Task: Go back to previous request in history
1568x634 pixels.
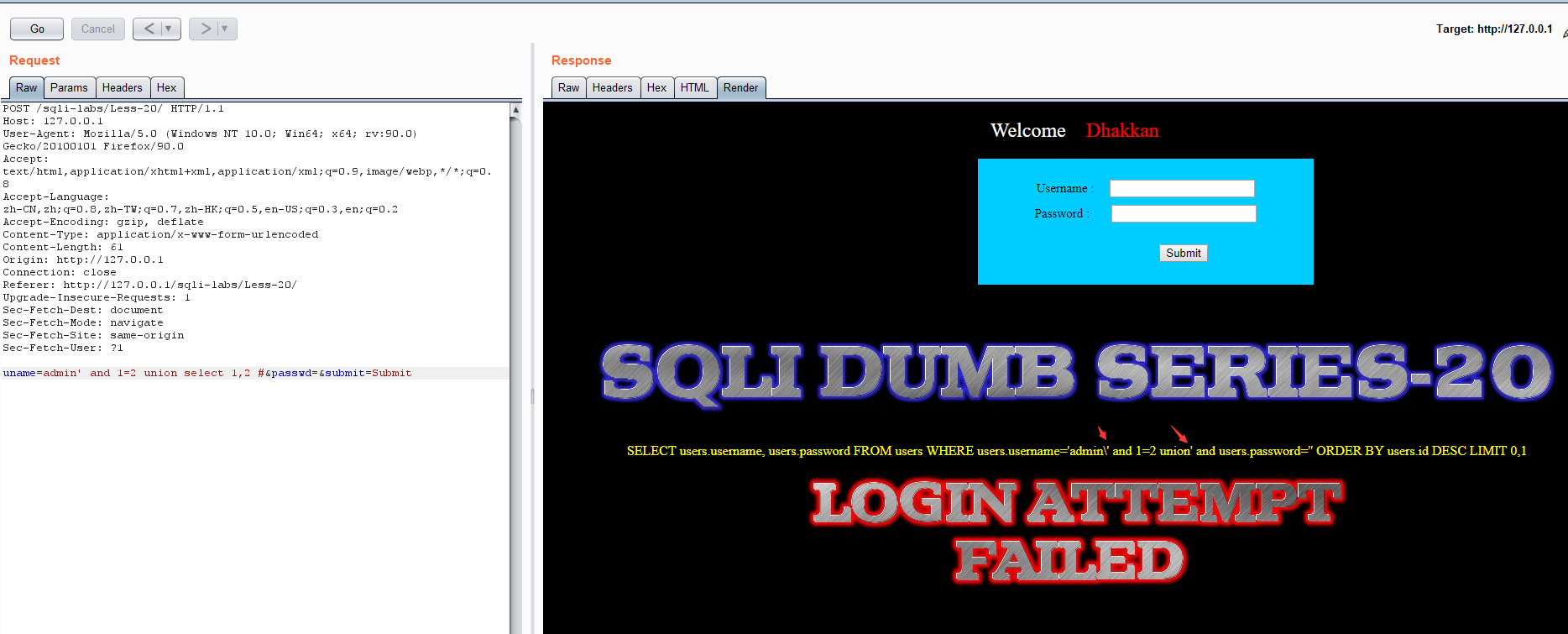Action: point(149,29)
